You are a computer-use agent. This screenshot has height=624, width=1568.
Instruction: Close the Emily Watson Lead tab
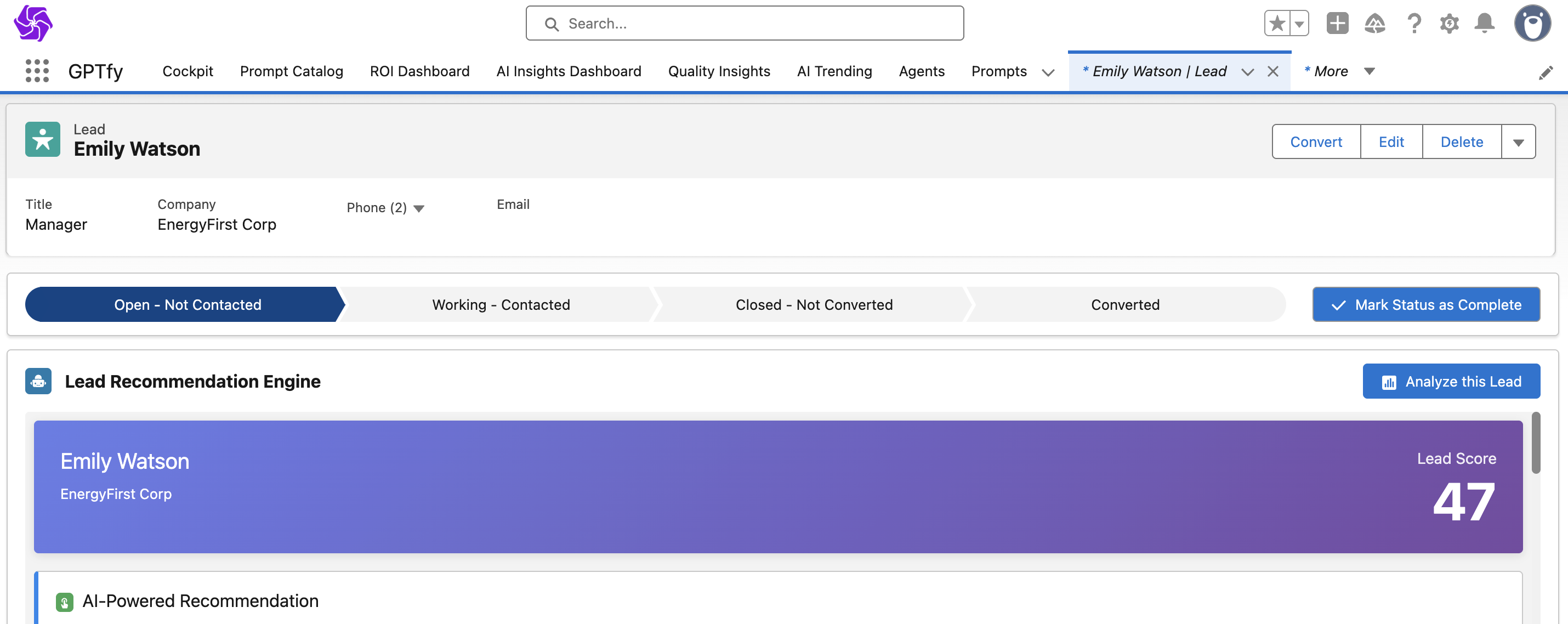[1273, 71]
